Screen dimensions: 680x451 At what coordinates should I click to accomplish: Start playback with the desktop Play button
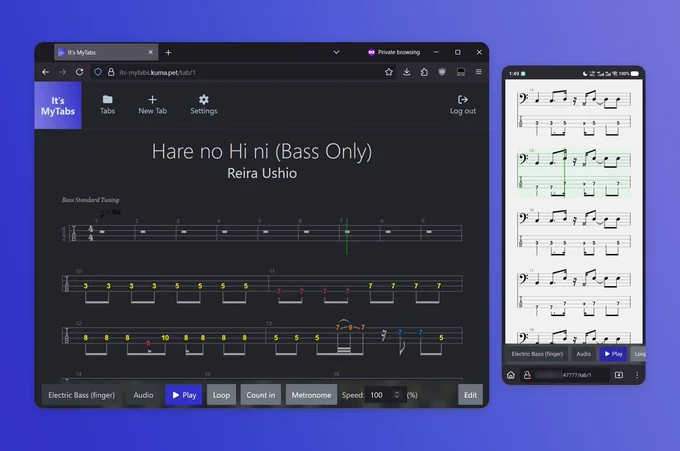tap(184, 395)
